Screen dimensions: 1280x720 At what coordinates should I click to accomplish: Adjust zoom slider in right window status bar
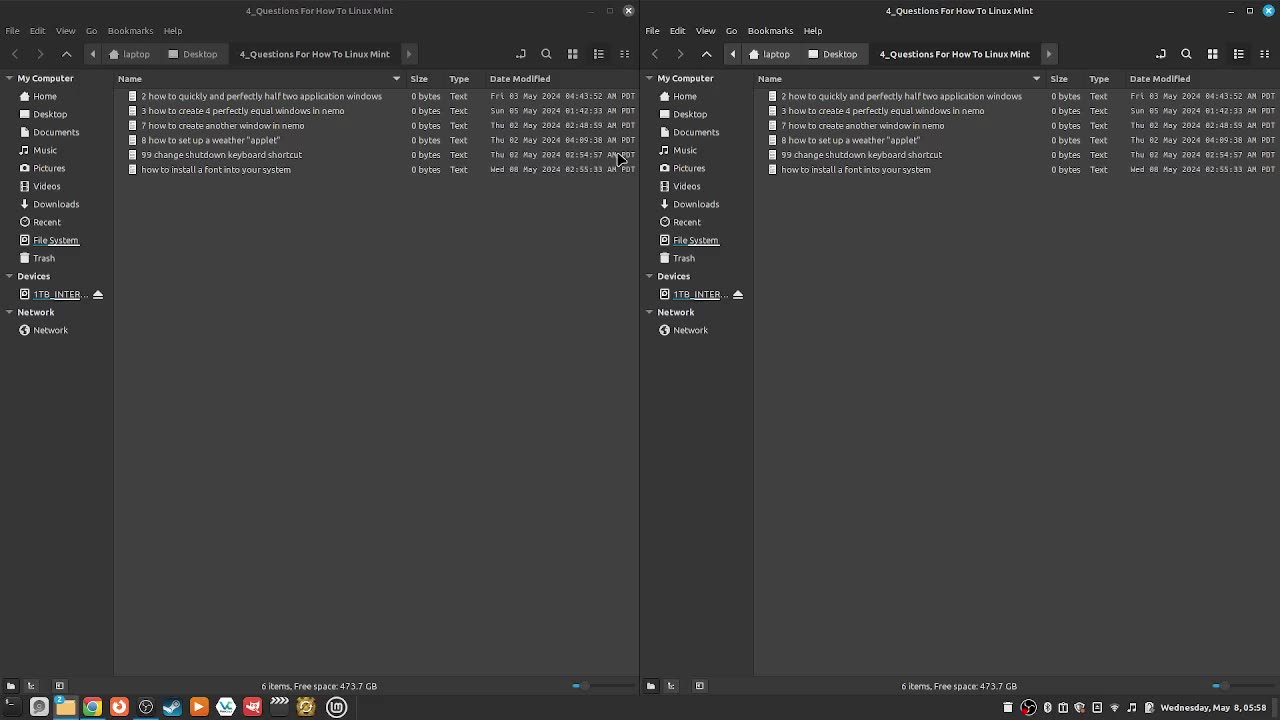click(1242, 686)
